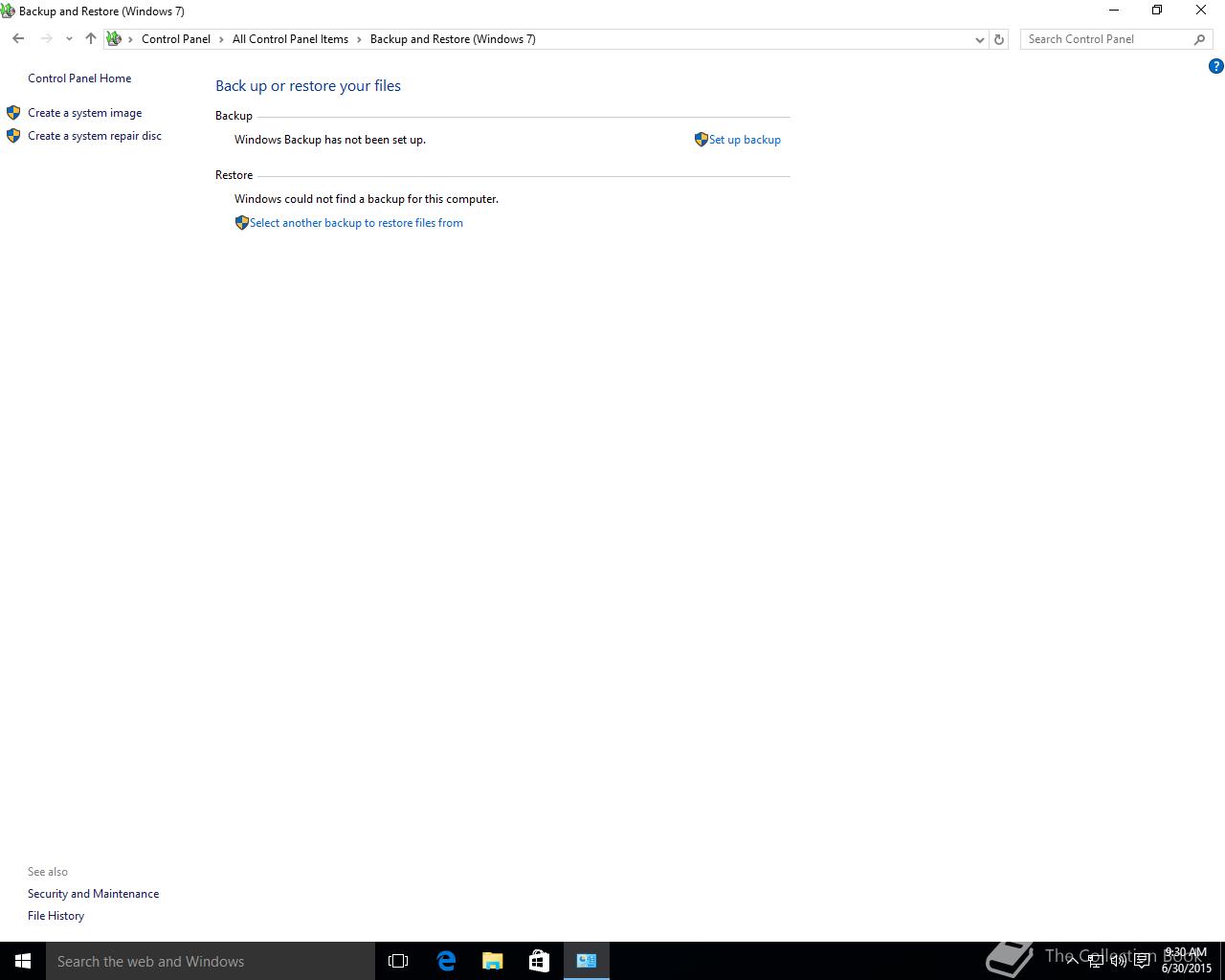Click Create a system repair disc link

[x=95, y=136]
